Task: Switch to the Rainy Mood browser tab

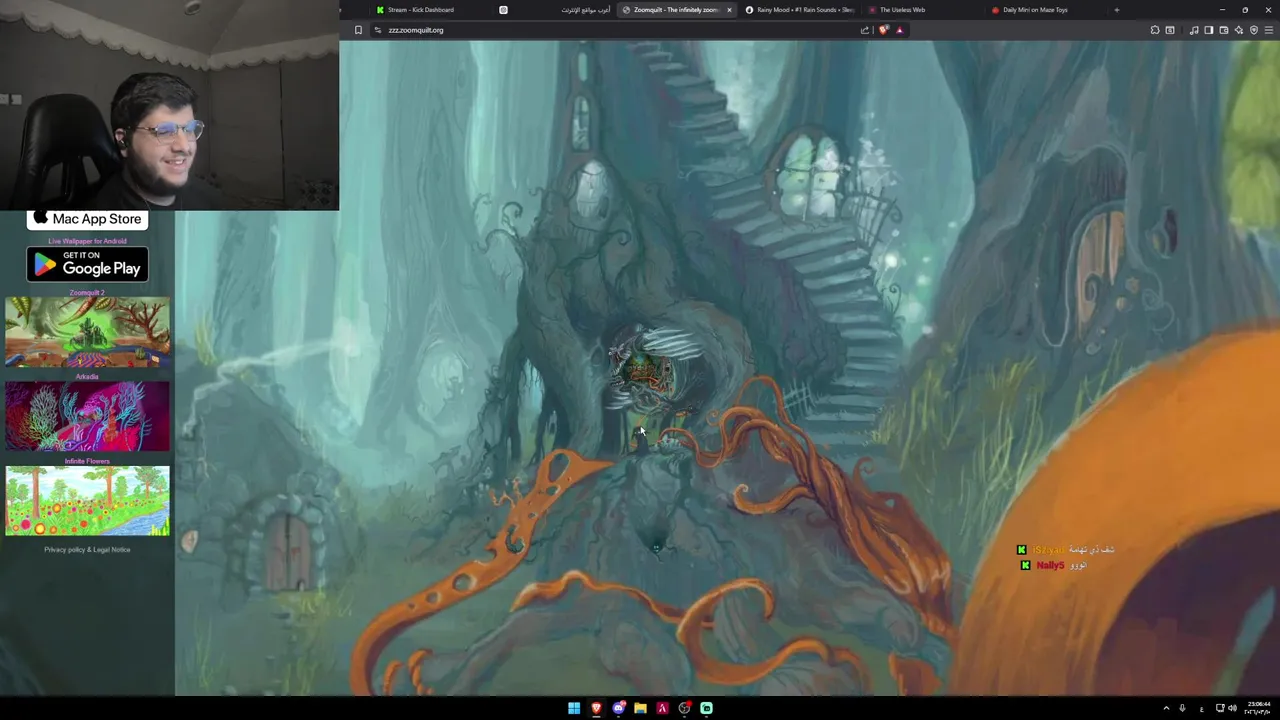Action: 800,10
